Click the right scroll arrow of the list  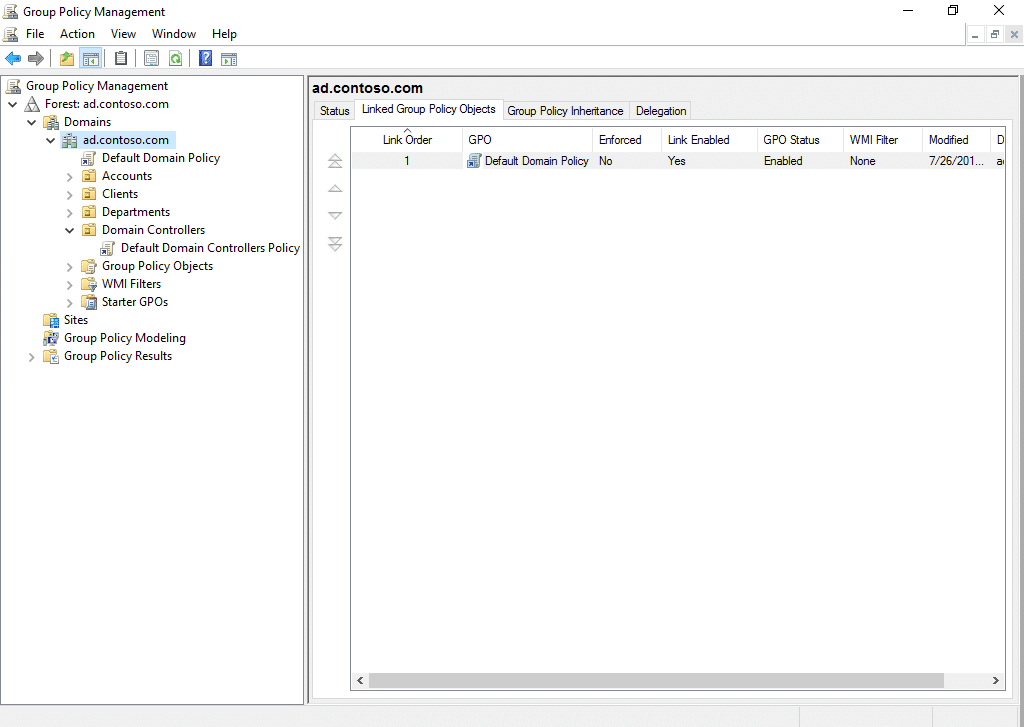tap(996, 681)
